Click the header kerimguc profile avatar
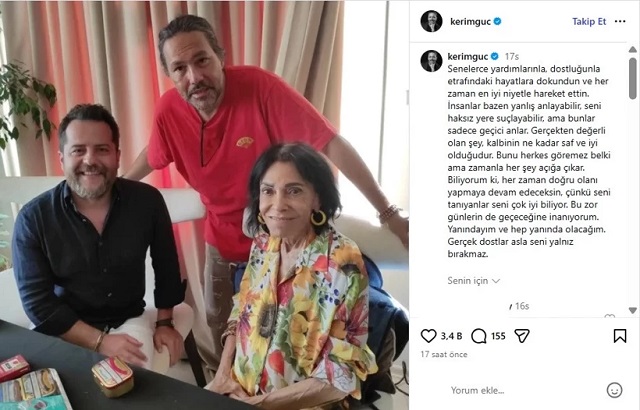640x410 pixels. tap(431, 21)
